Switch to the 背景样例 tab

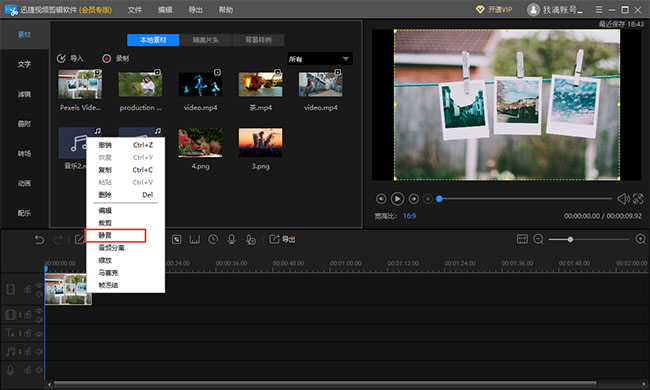(x=258, y=40)
